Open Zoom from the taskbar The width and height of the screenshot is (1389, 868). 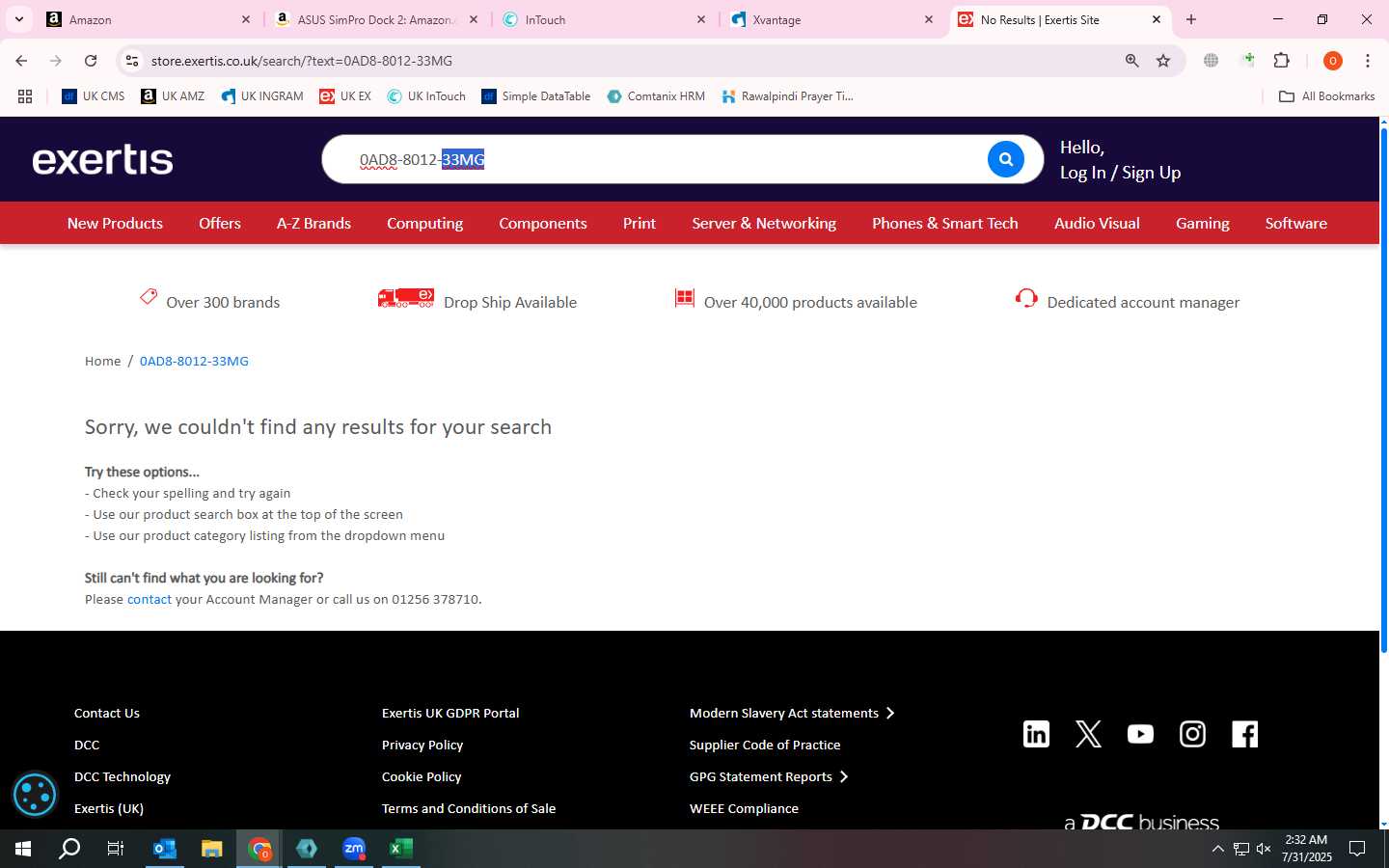pyautogui.click(x=354, y=849)
